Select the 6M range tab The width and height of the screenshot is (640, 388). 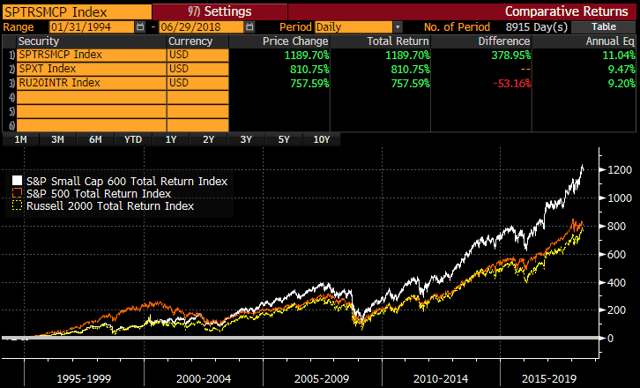[96, 140]
